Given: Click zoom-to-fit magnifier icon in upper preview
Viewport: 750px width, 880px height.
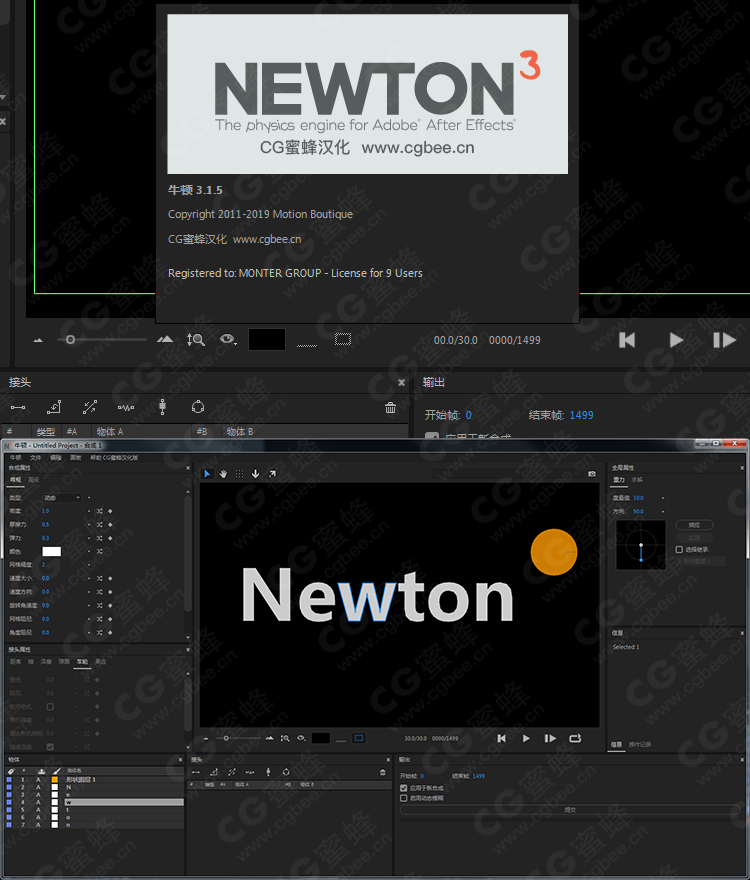Looking at the screenshot, I should [x=195, y=339].
